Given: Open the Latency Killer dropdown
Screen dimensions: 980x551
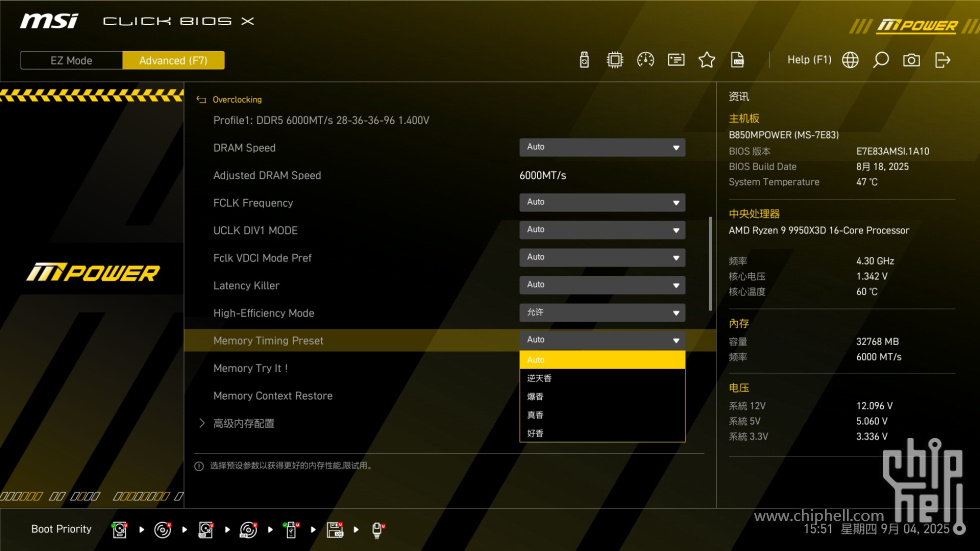Looking at the screenshot, I should click(602, 285).
